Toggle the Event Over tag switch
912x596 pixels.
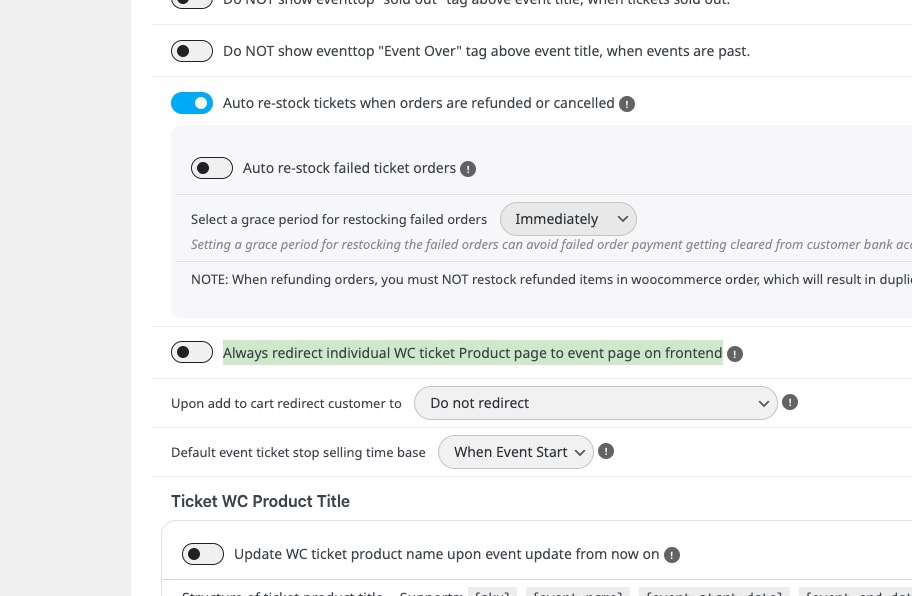(192, 51)
